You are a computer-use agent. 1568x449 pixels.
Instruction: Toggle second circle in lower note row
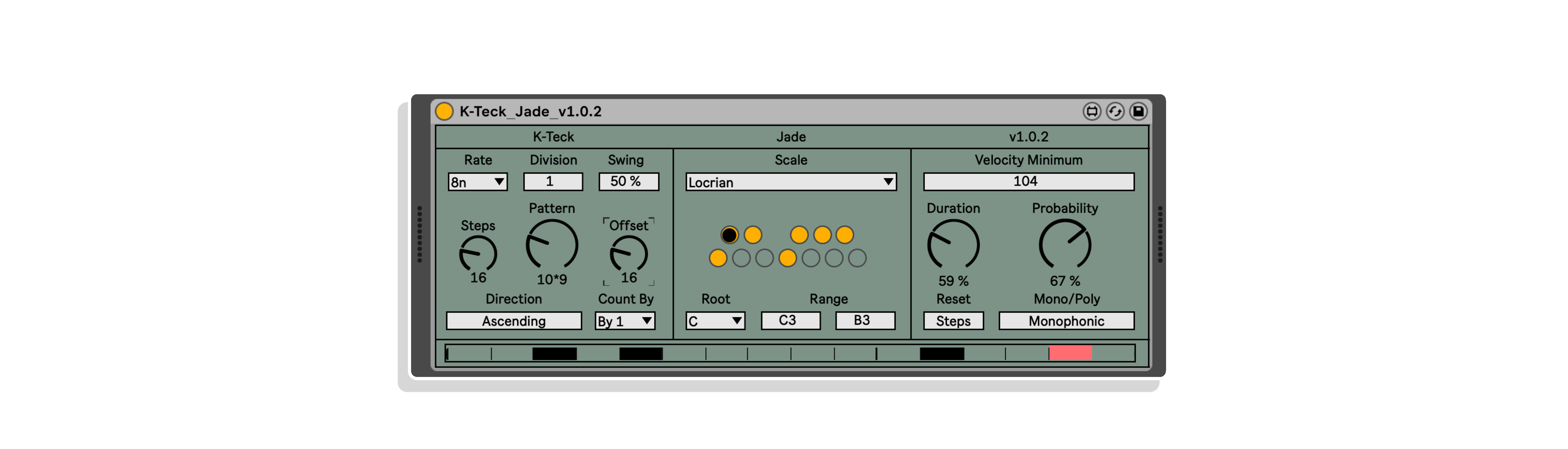741,258
